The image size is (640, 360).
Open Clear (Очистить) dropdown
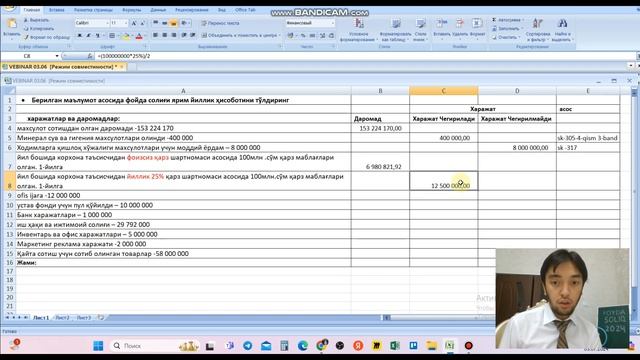[506, 37]
